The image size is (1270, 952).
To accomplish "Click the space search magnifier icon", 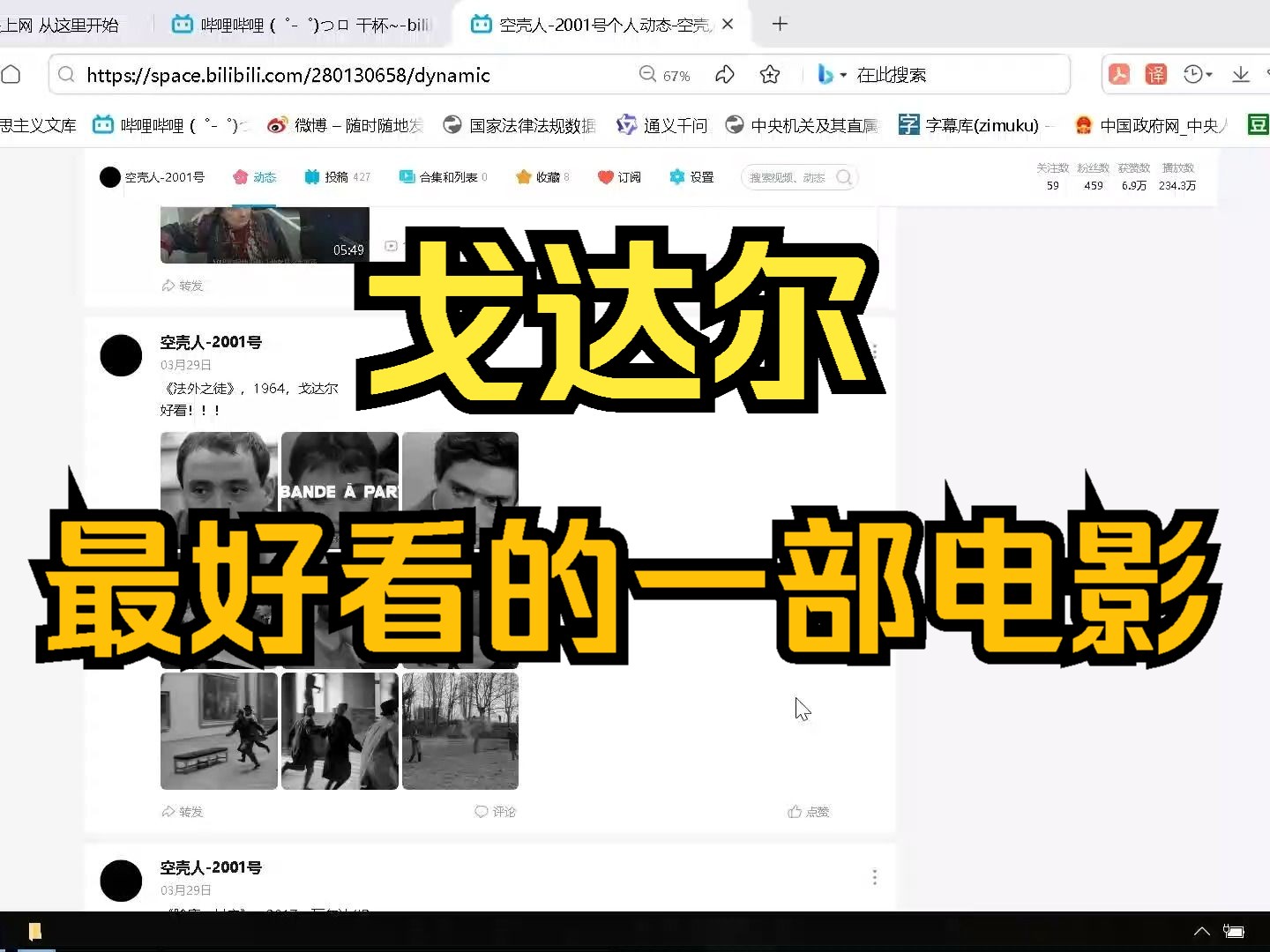I will [844, 177].
